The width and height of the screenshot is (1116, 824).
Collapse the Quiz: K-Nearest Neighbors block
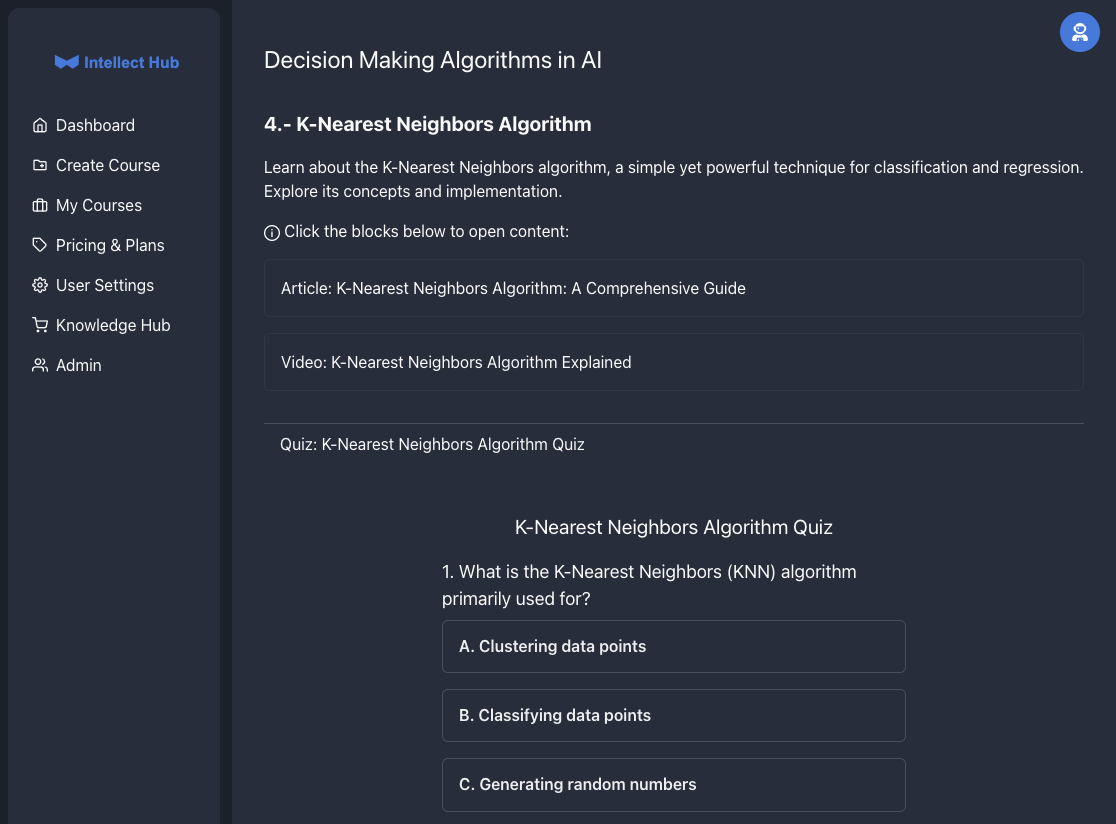click(x=673, y=445)
